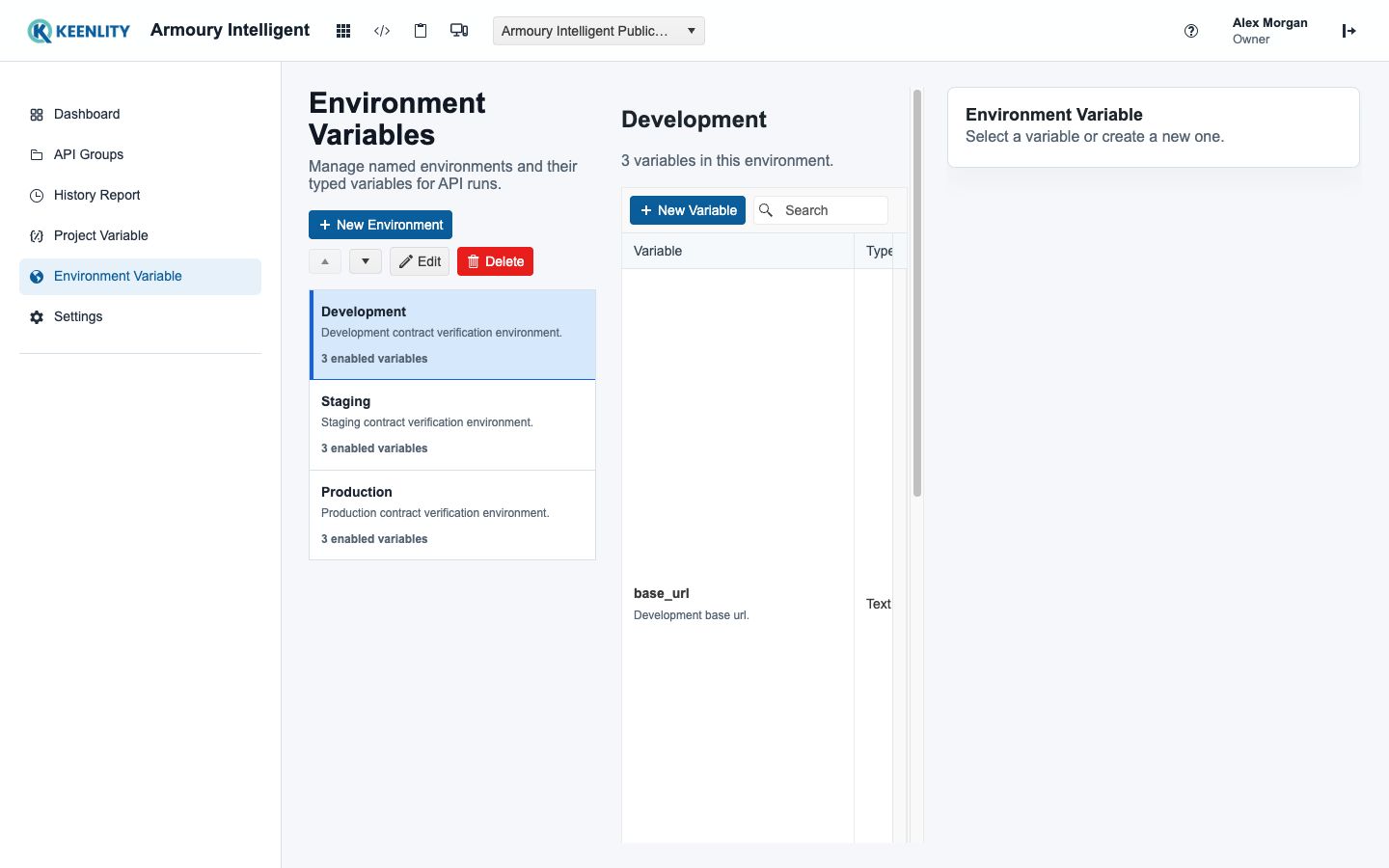This screenshot has width=1389, height=868.
Task: Click the Development panel heading
Action: tap(694, 120)
